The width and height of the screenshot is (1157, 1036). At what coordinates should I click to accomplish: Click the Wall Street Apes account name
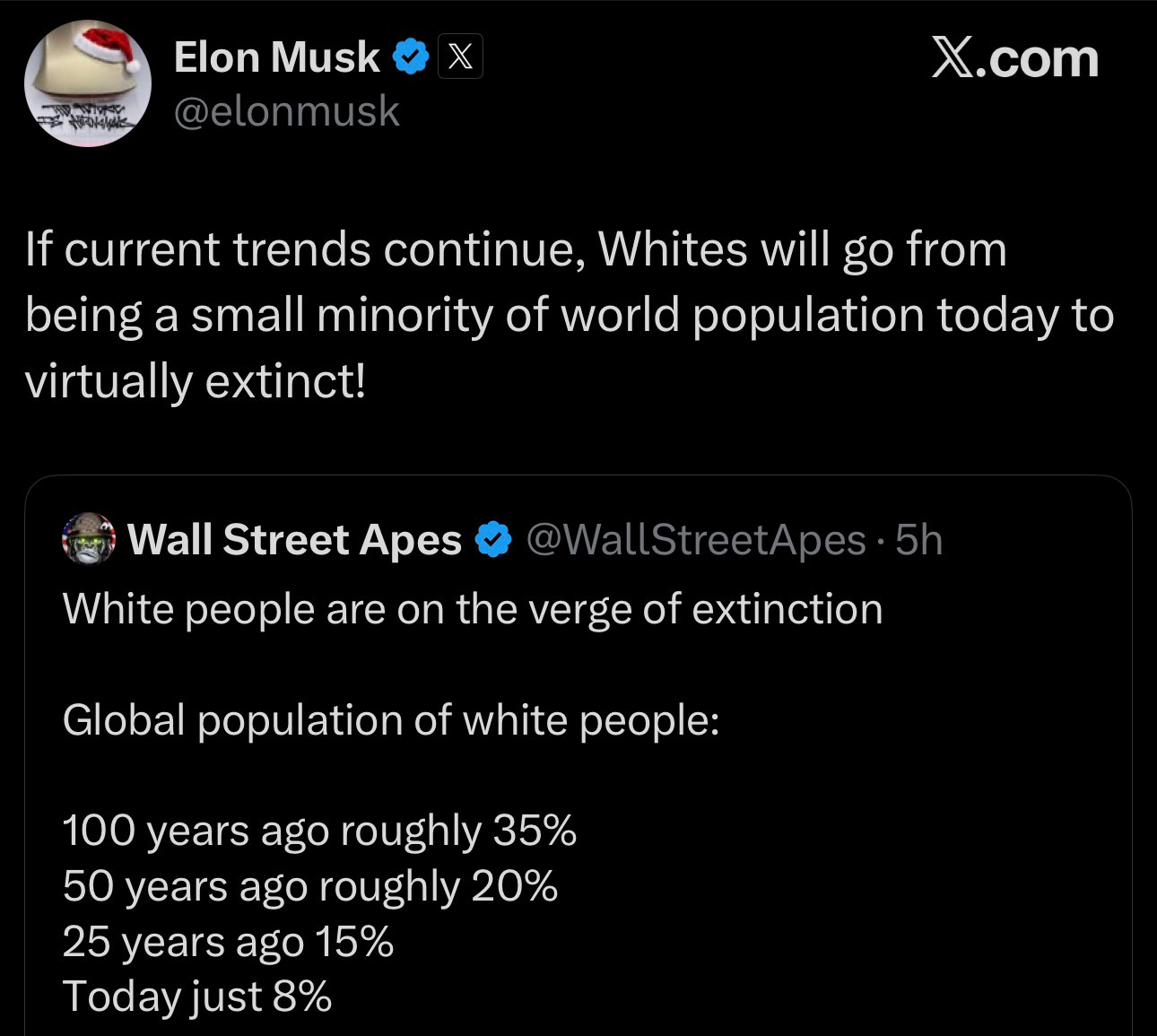point(295,540)
